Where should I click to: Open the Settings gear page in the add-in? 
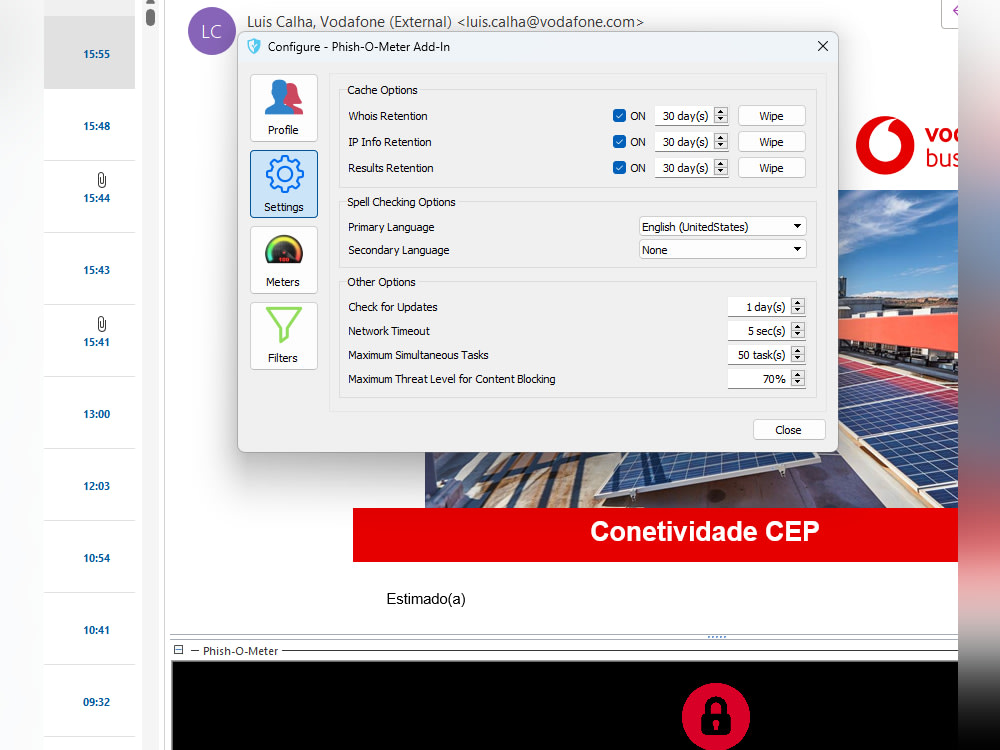[x=283, y=184]
